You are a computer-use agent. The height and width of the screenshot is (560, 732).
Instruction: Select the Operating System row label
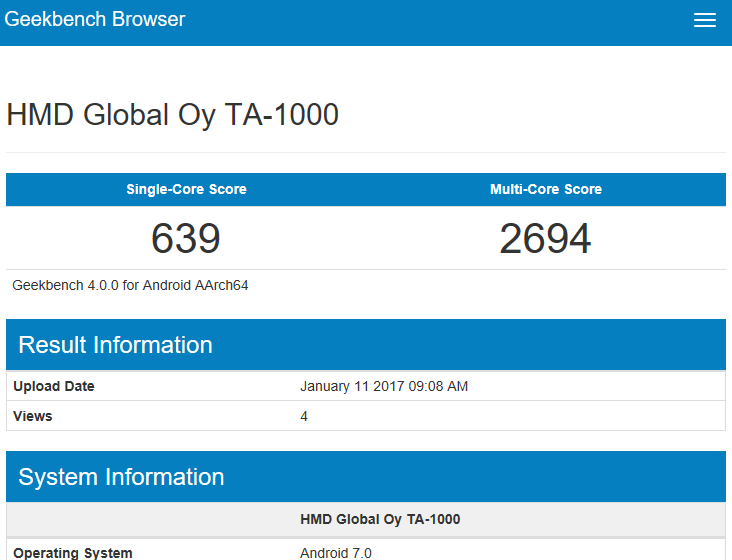pos(72,552)
